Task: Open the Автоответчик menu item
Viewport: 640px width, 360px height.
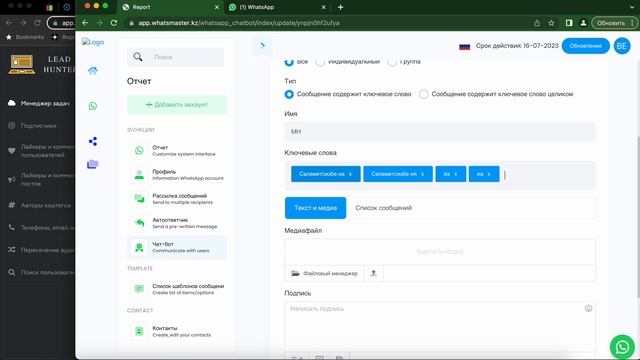Action: [176, 223]
